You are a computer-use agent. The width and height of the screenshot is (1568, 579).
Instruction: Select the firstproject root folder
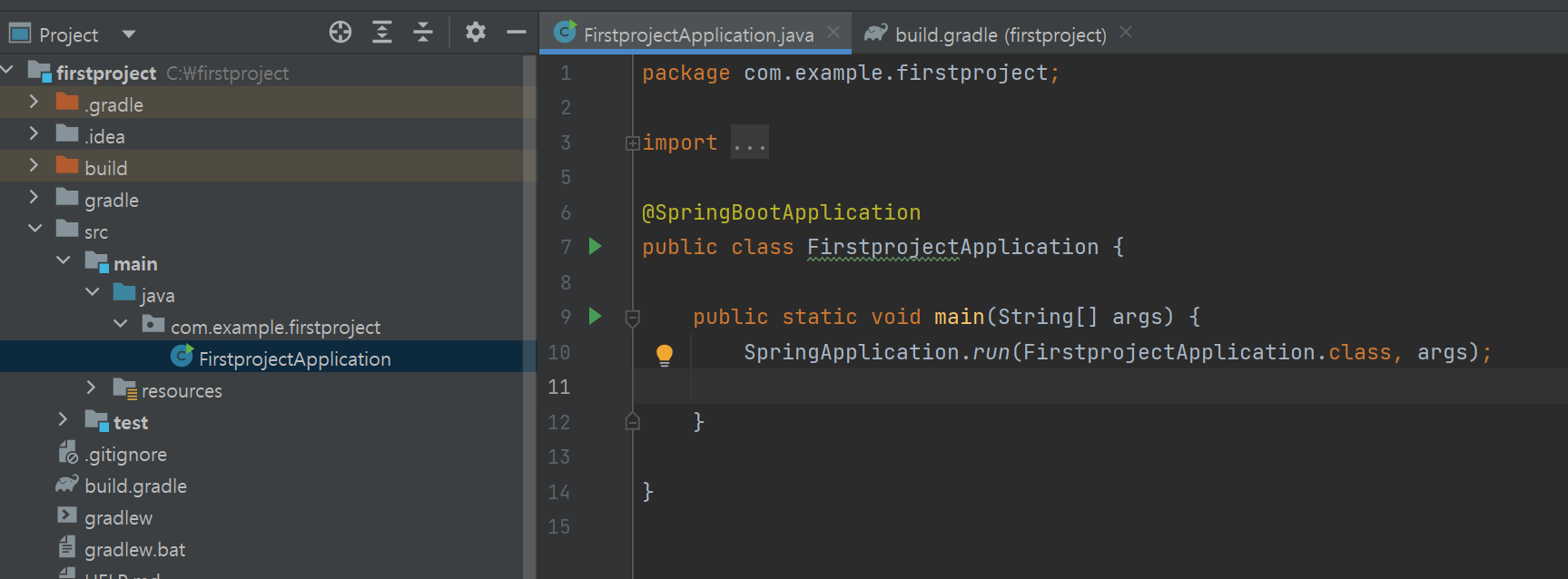tap(106, 73)
